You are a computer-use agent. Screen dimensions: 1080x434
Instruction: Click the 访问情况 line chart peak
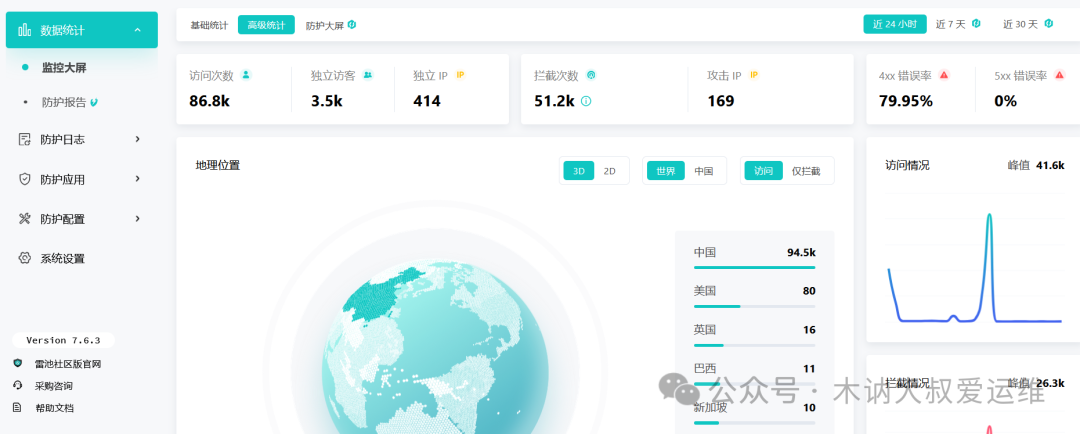(989, 215)
